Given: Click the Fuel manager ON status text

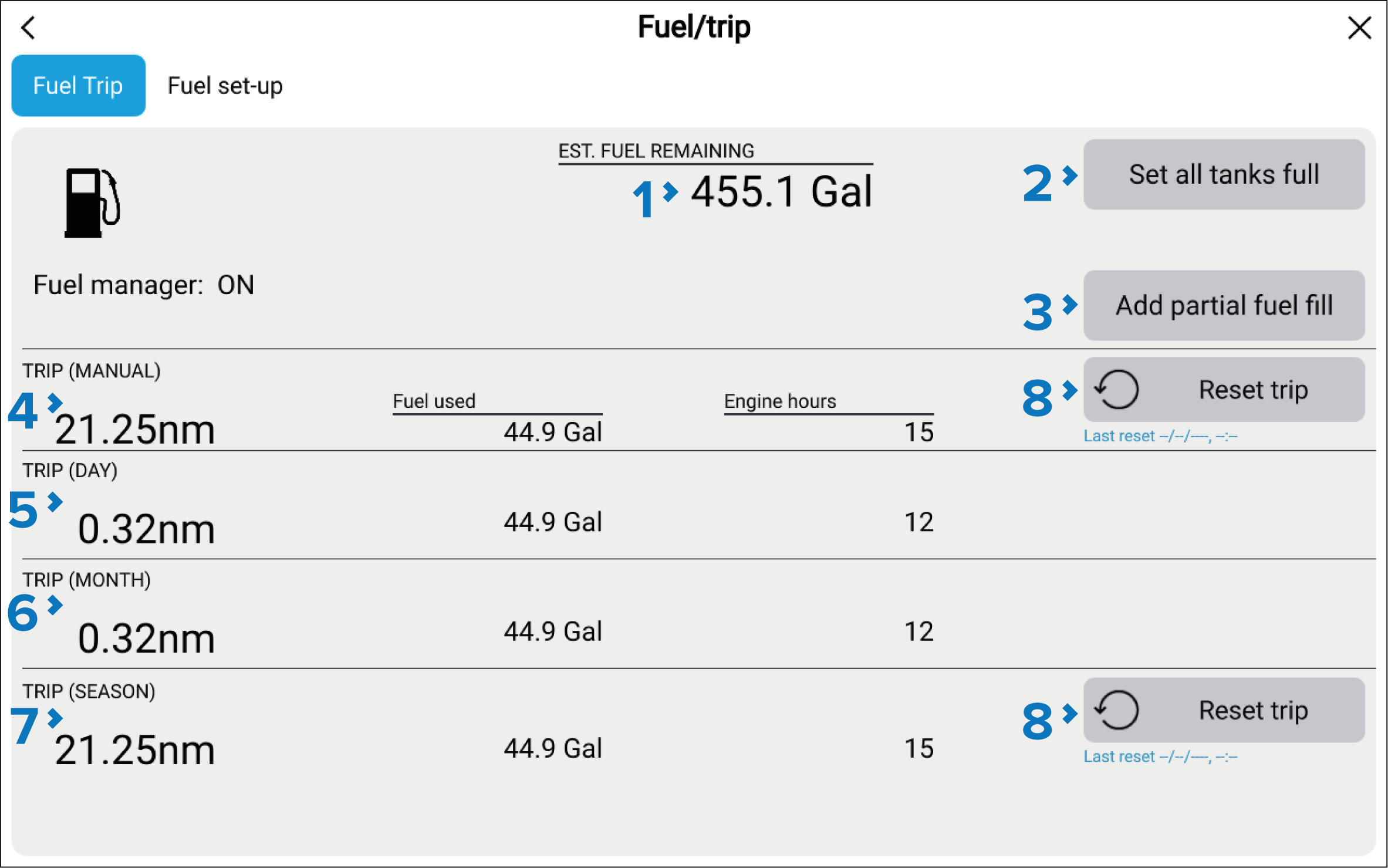Looking at the screenshot, I should (144, 285).
